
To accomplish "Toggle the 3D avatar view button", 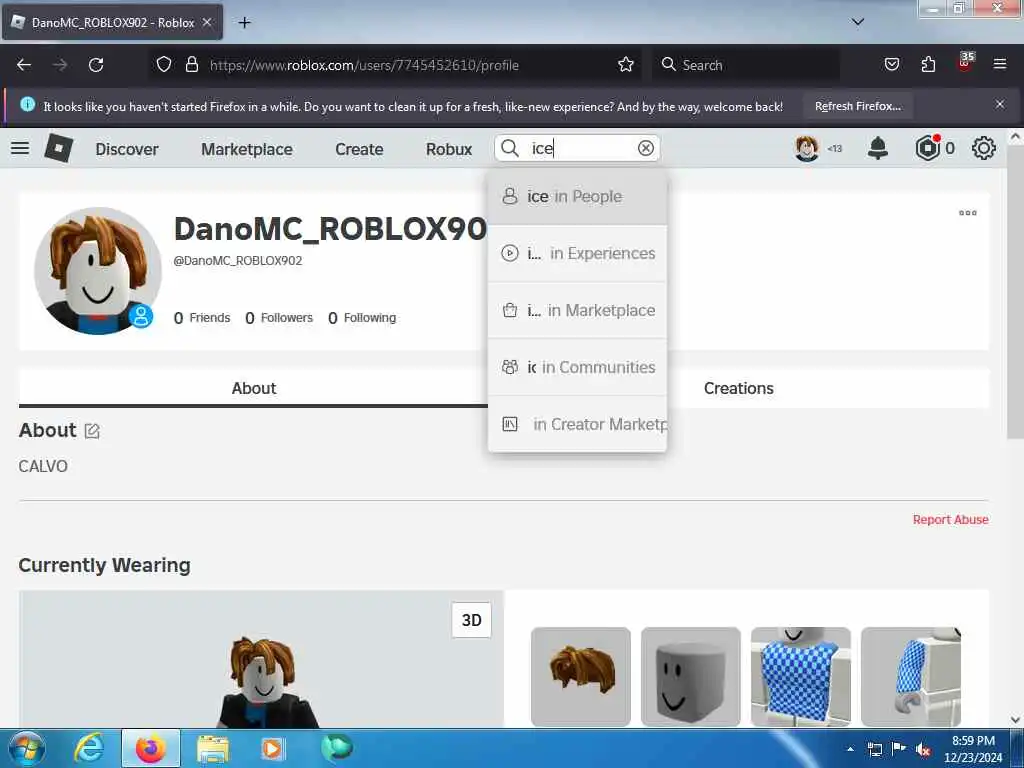I will [472, 620].
